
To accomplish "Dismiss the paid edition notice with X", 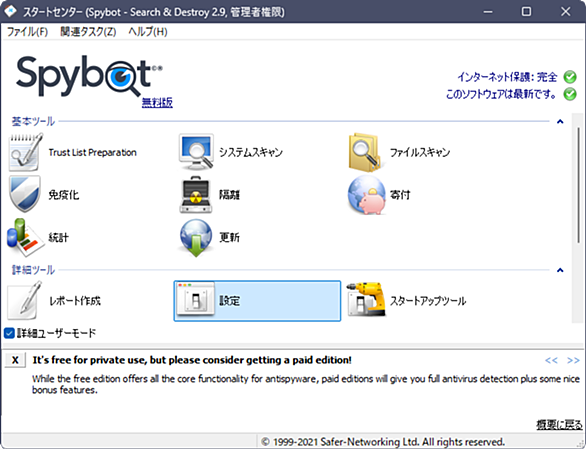I will point(15,360).
